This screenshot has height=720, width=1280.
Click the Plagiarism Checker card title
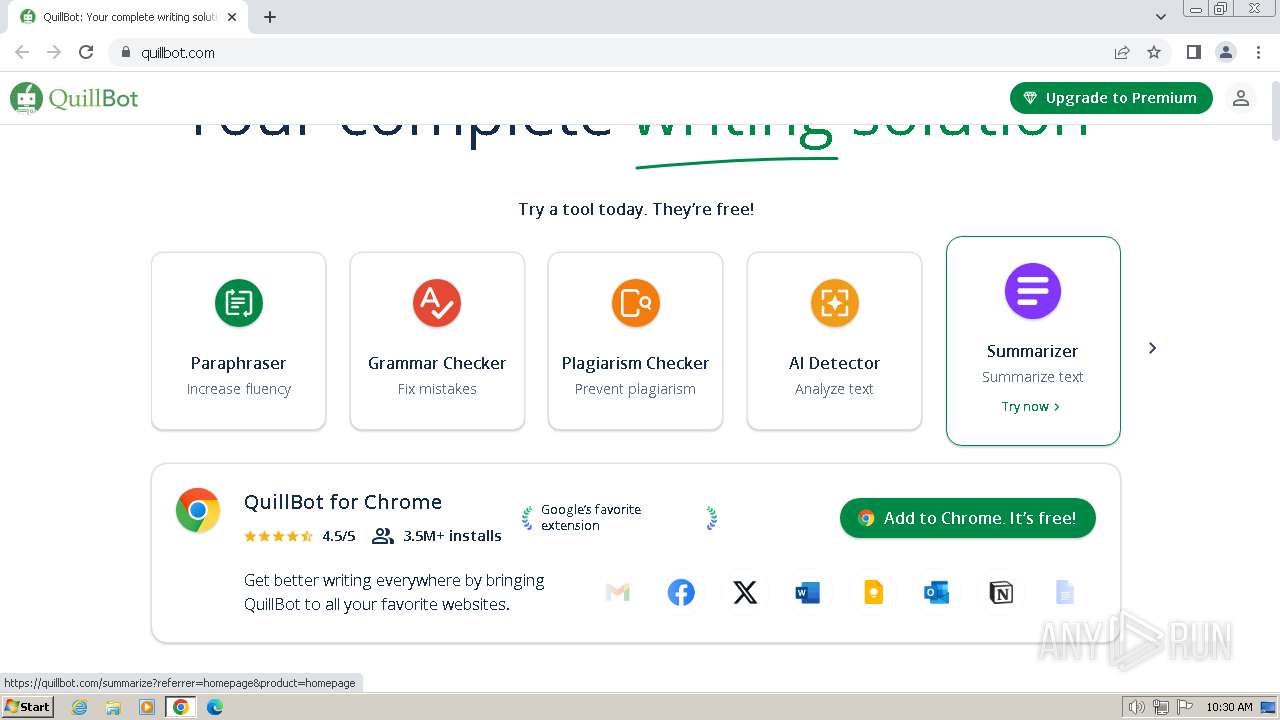pos(635,363)
